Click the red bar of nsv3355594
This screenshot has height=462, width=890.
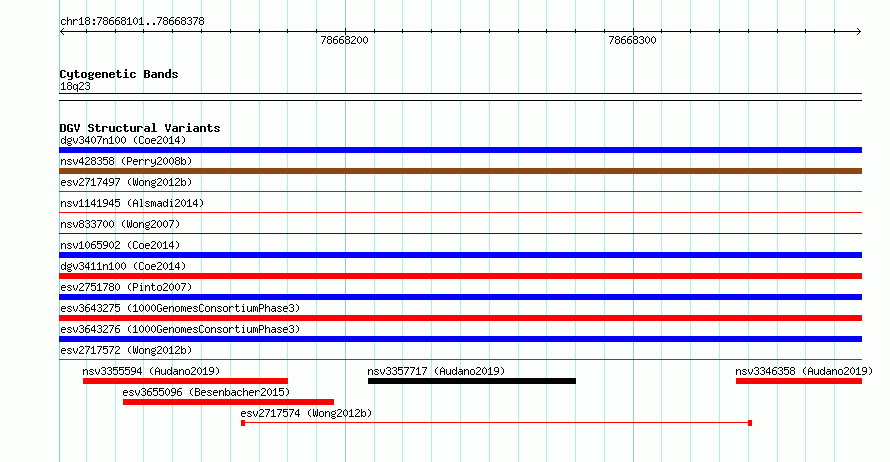click(x=185, y=381)
